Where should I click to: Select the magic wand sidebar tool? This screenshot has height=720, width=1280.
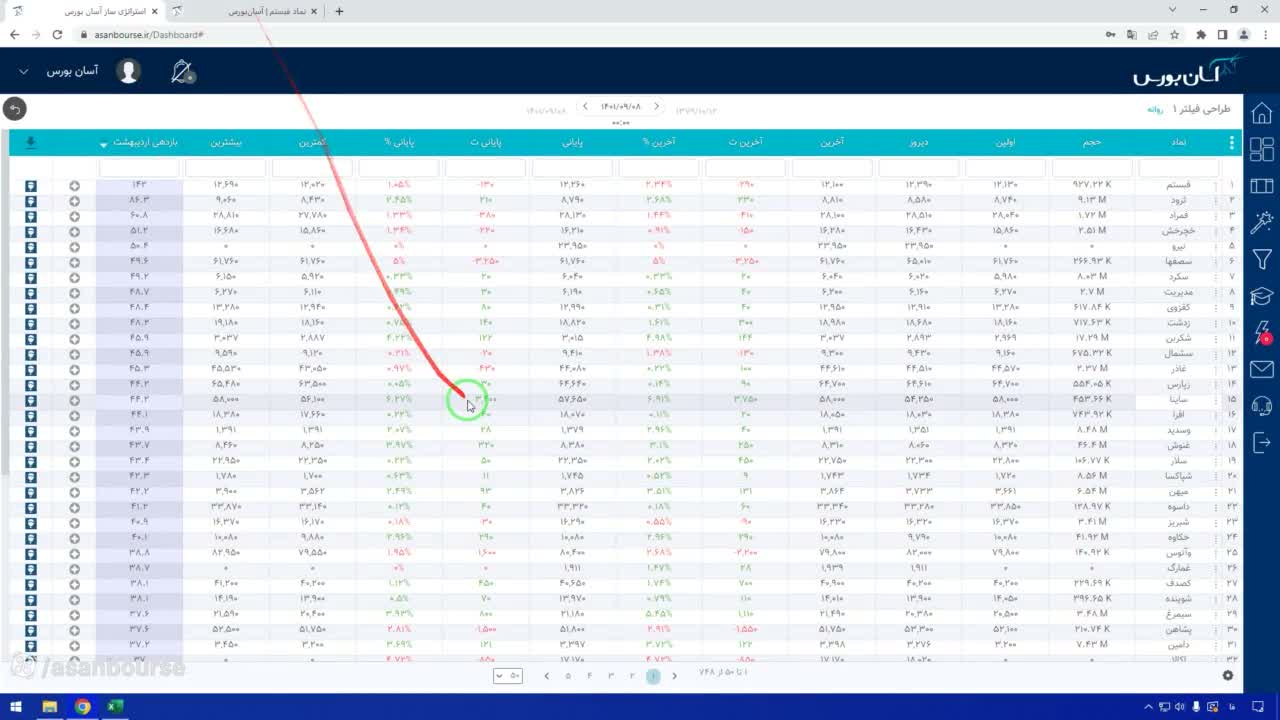tap(1261, 223)
